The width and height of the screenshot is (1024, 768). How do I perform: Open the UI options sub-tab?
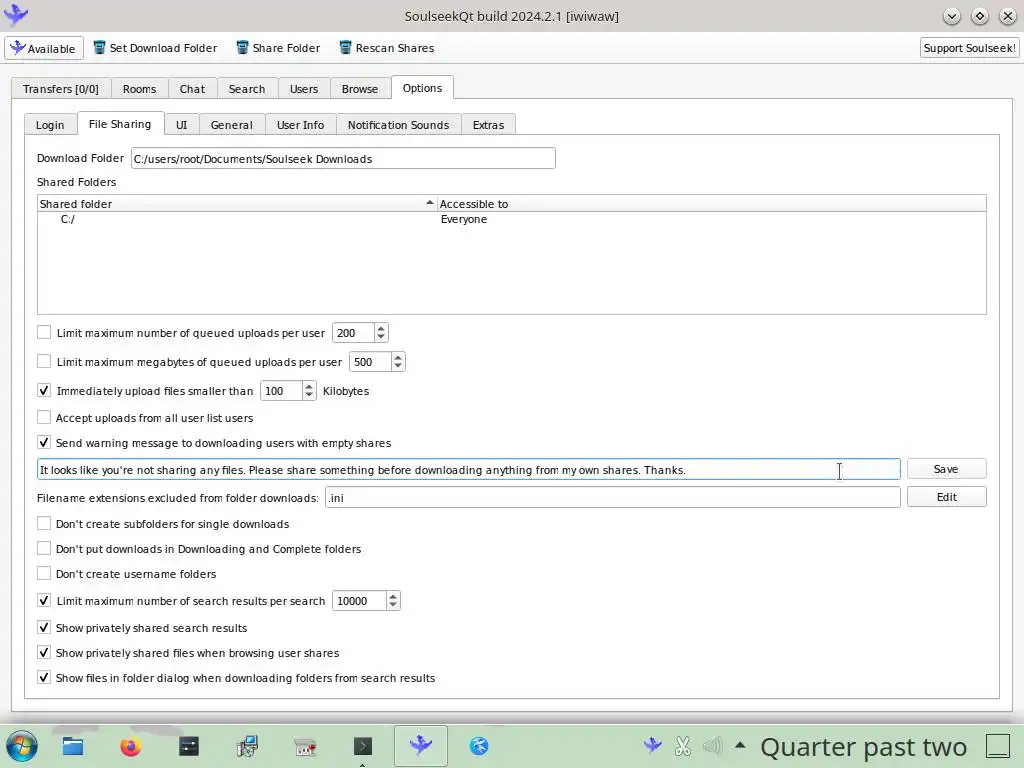(182, 125)
